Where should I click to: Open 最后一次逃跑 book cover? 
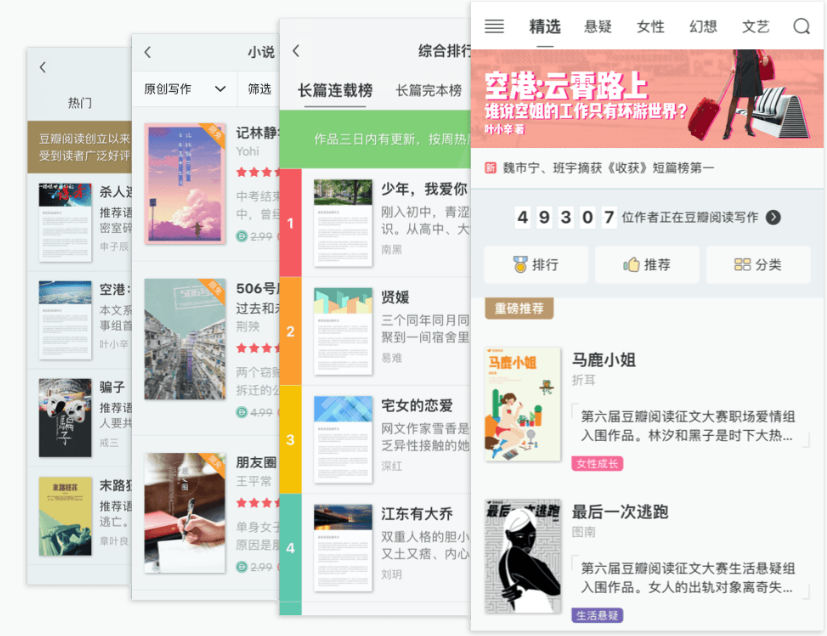point(522,556)
